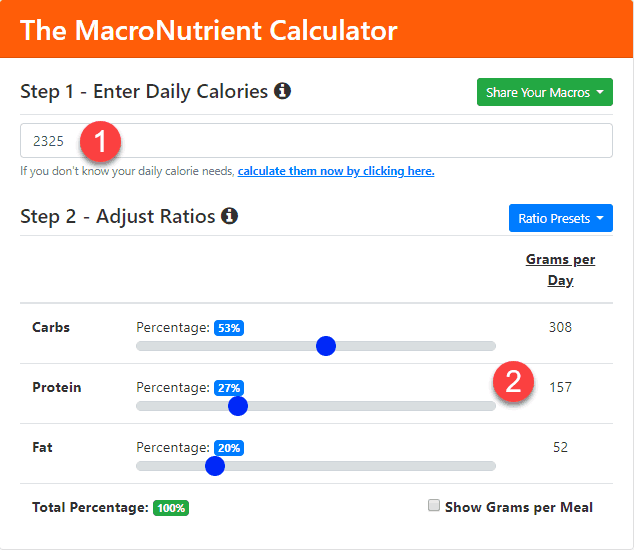Click the Protein slider handle
This screenshot has height=550, width=634.
point(238,406)
